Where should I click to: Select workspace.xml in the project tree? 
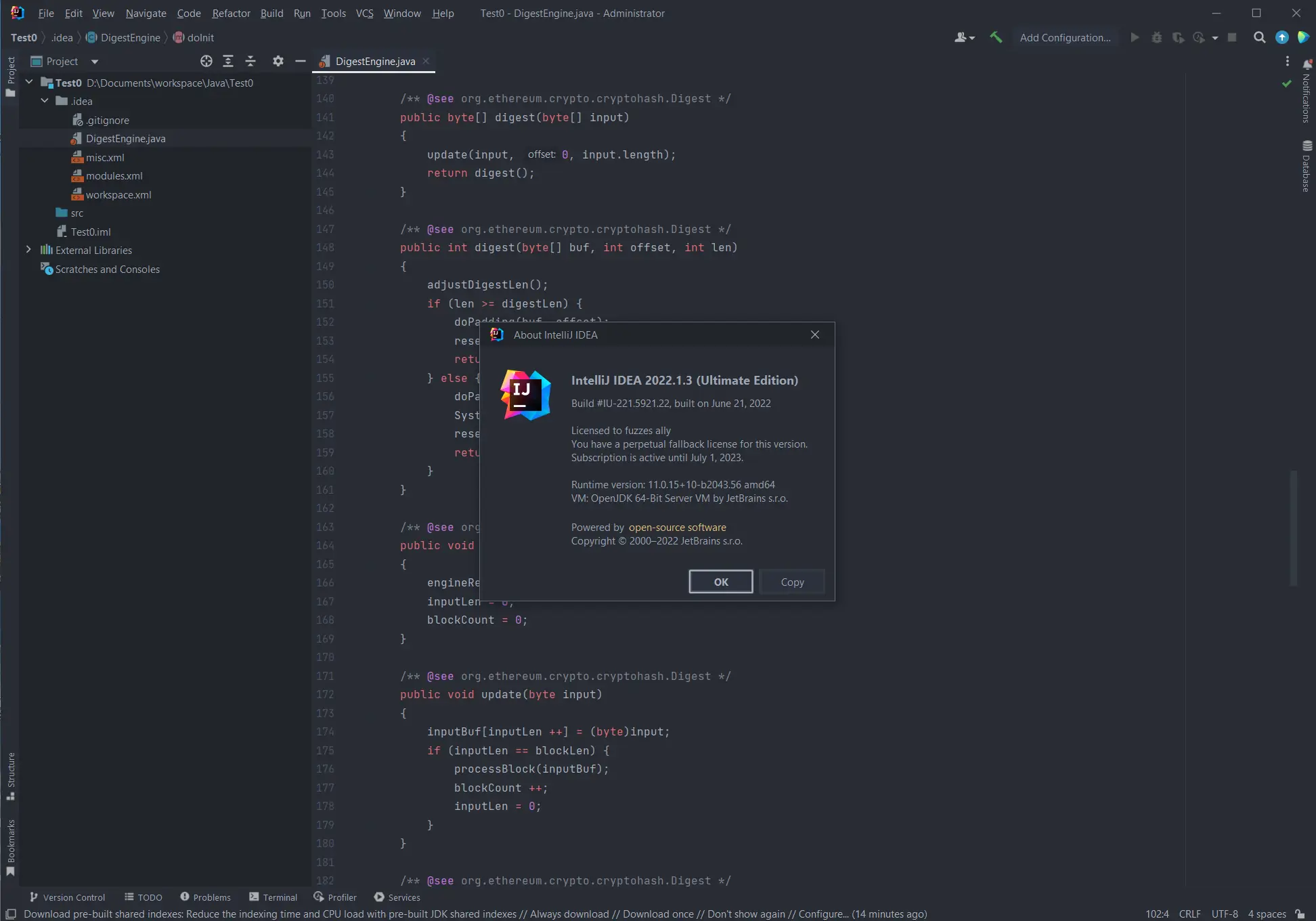(x=118, y=194)
